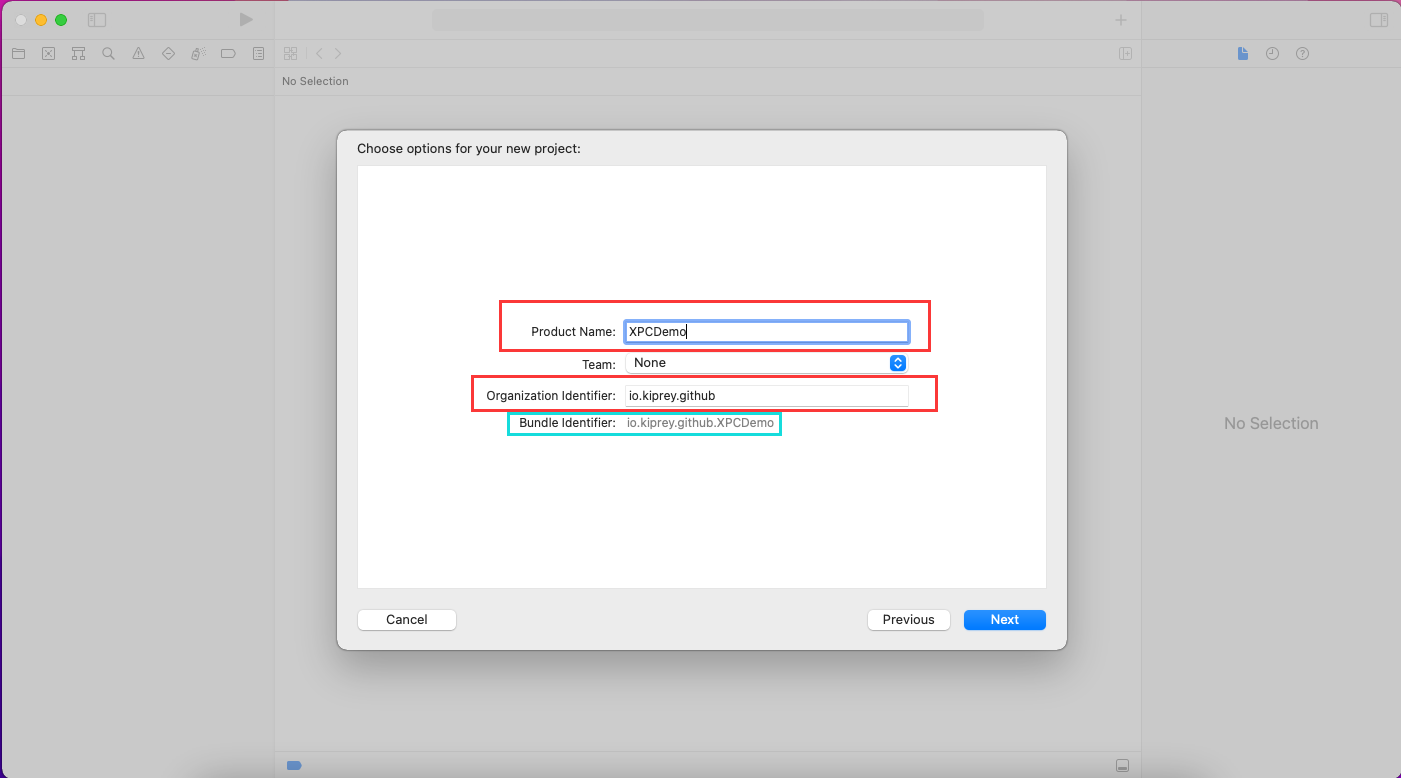1401x778 pixels.
Task: Switch to the History inspector tab
Action: pos(1272,54)
